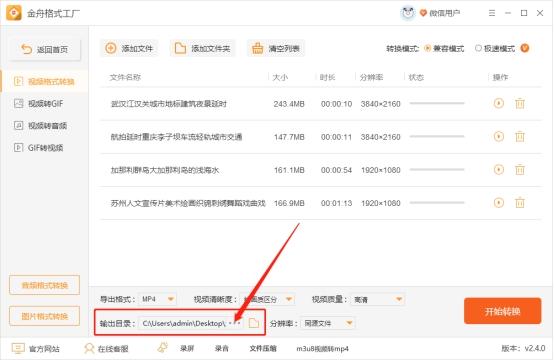The image size is (554, 360).
Task: Click 返回首页 back button
Action: click(45, 49)
